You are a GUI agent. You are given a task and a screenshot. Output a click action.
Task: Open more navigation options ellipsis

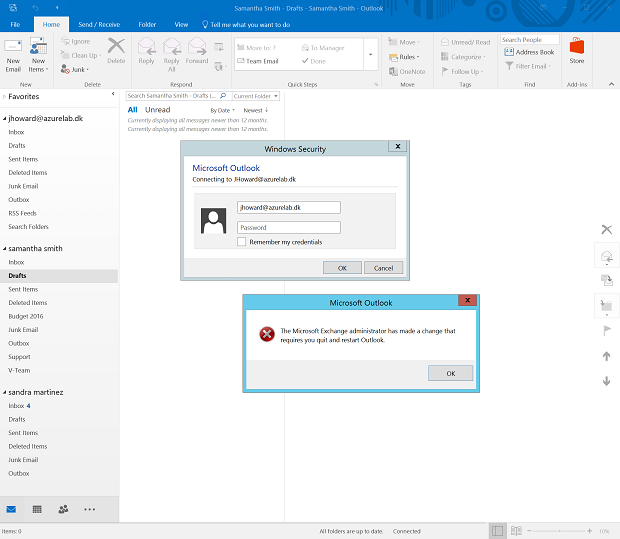pyautogui.click(x=89, y=509)
